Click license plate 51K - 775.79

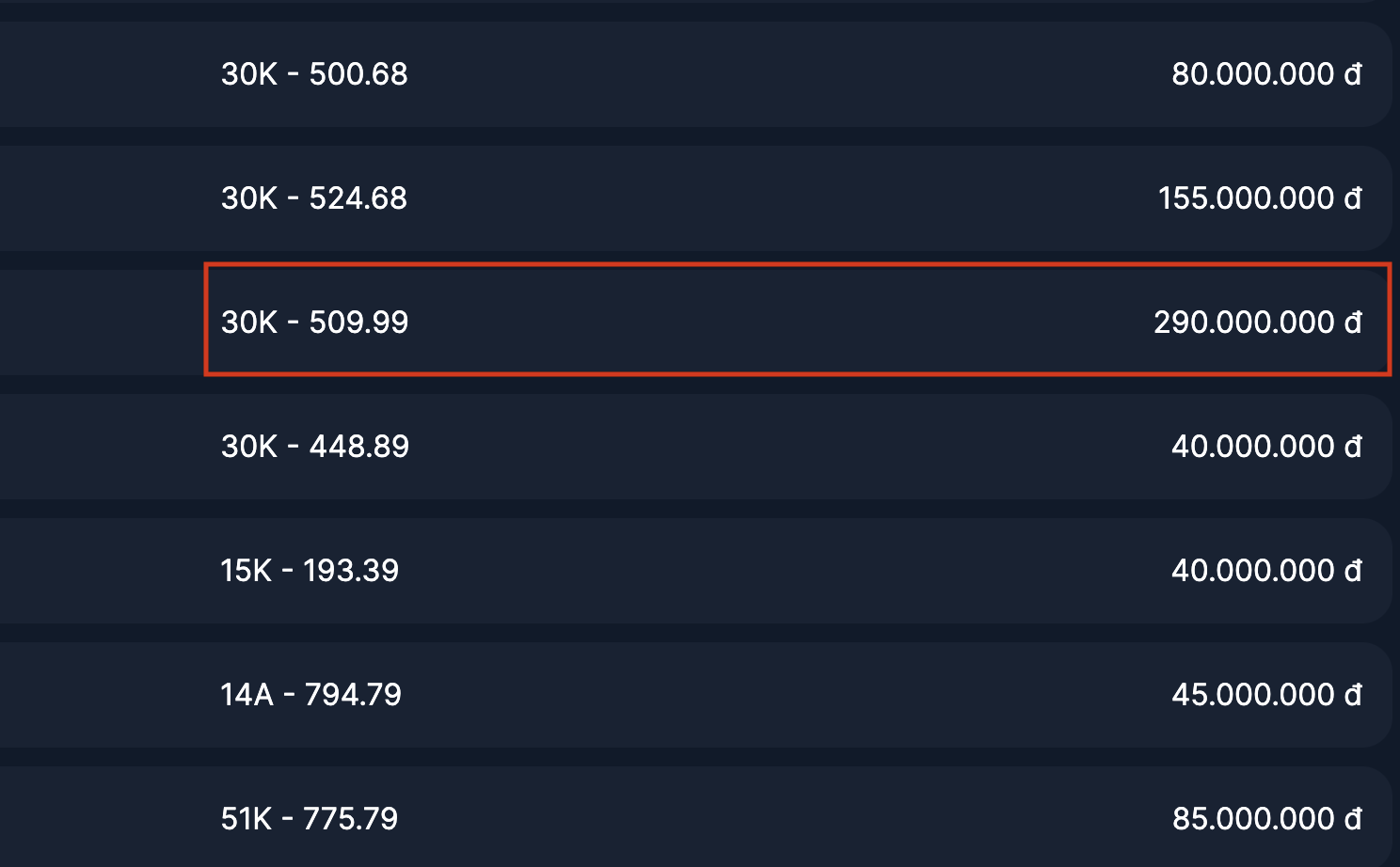tap(310, 819)
